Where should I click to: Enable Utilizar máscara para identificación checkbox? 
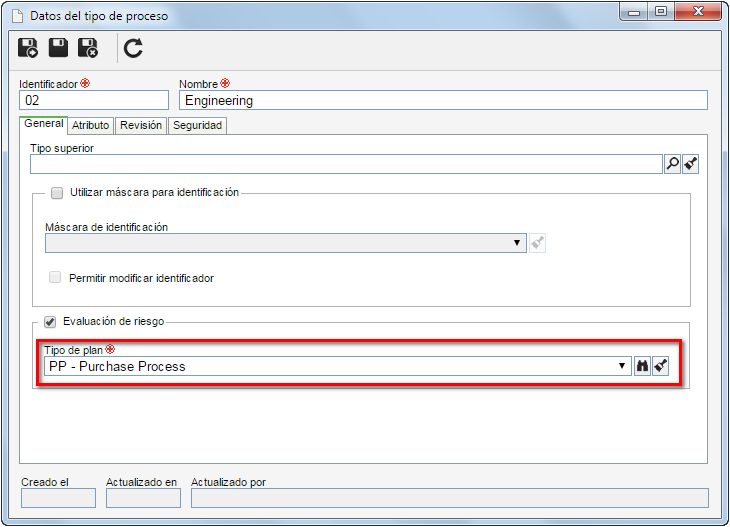point(57,193)
